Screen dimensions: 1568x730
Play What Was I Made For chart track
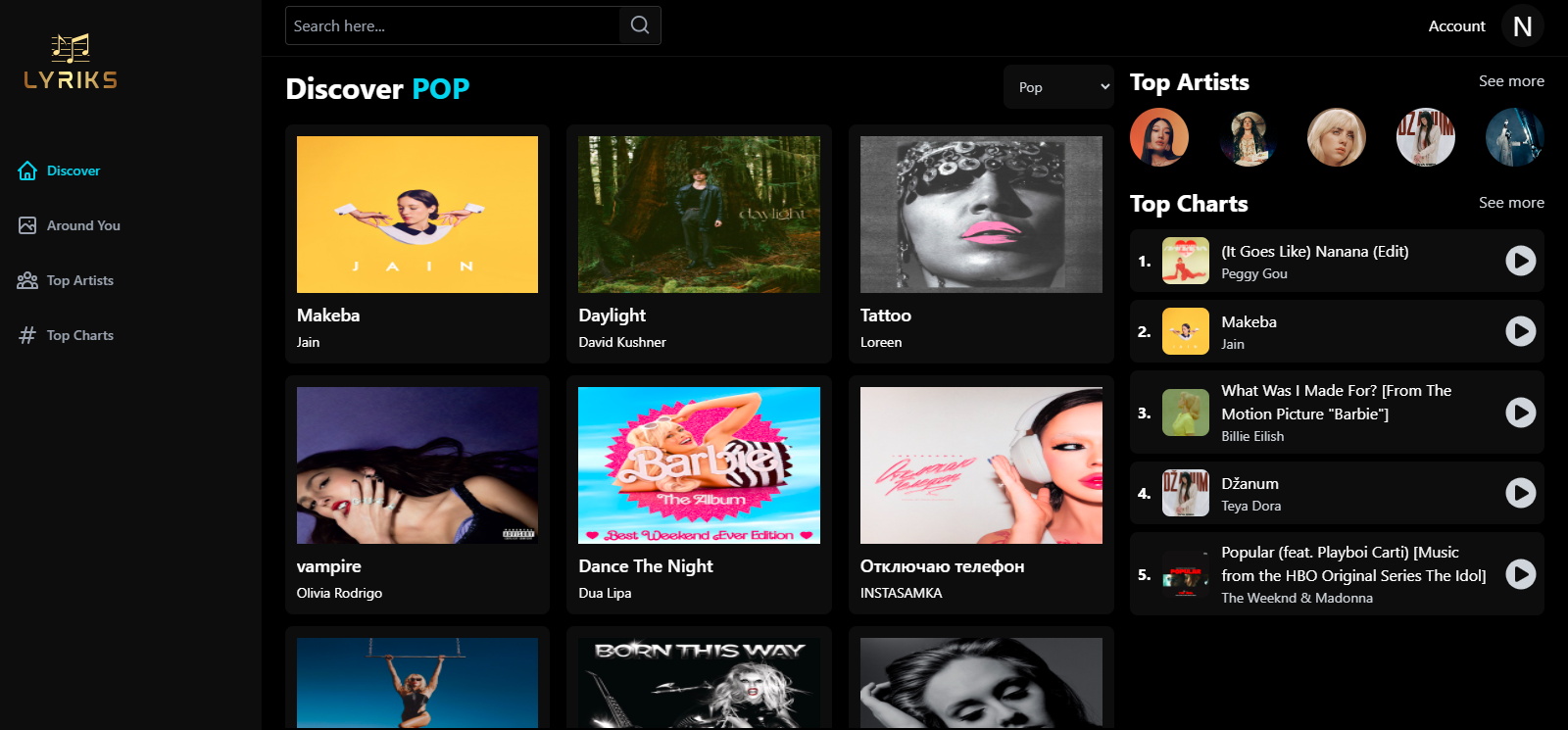(1520, 413)
